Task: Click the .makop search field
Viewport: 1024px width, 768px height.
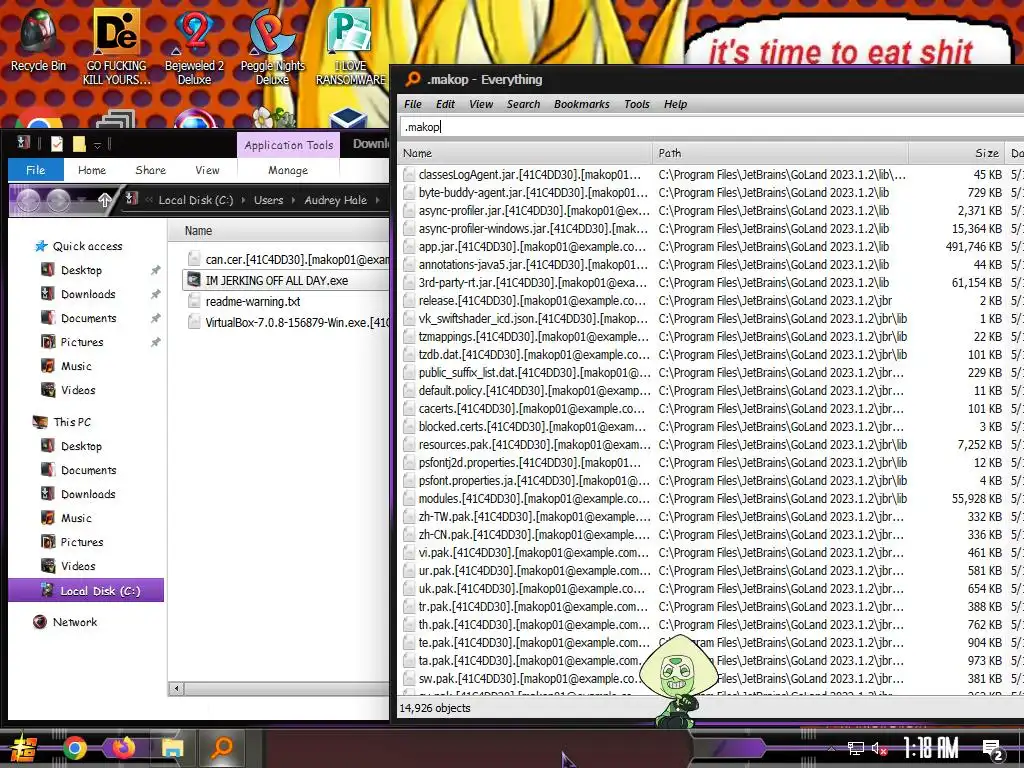Action: click(x=711, y=127)
